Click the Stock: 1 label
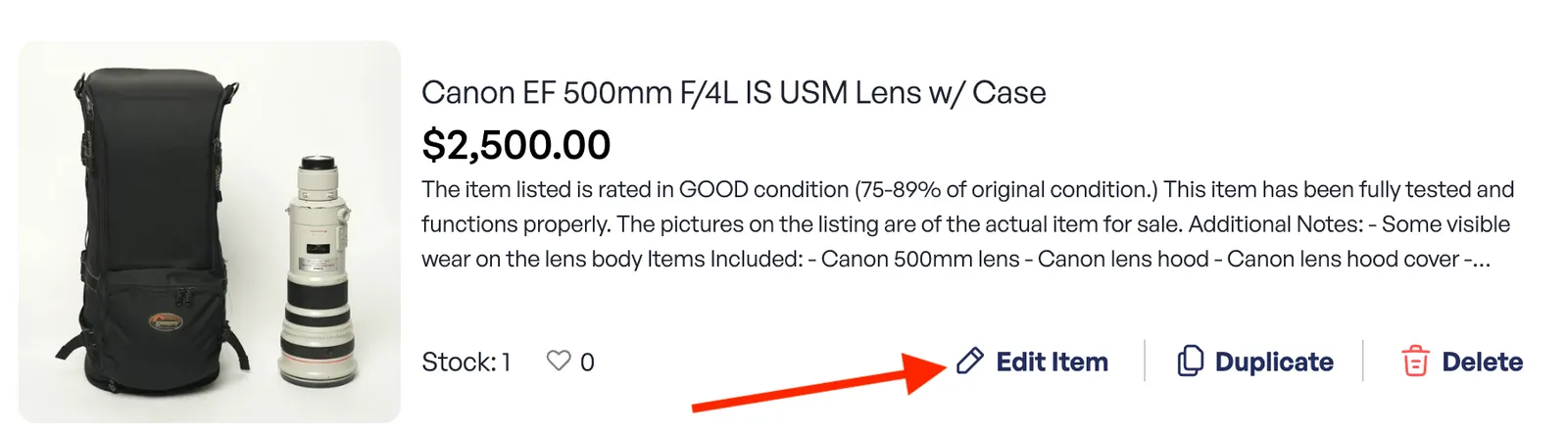The image size is (1568, 436). tap(466, 363)
